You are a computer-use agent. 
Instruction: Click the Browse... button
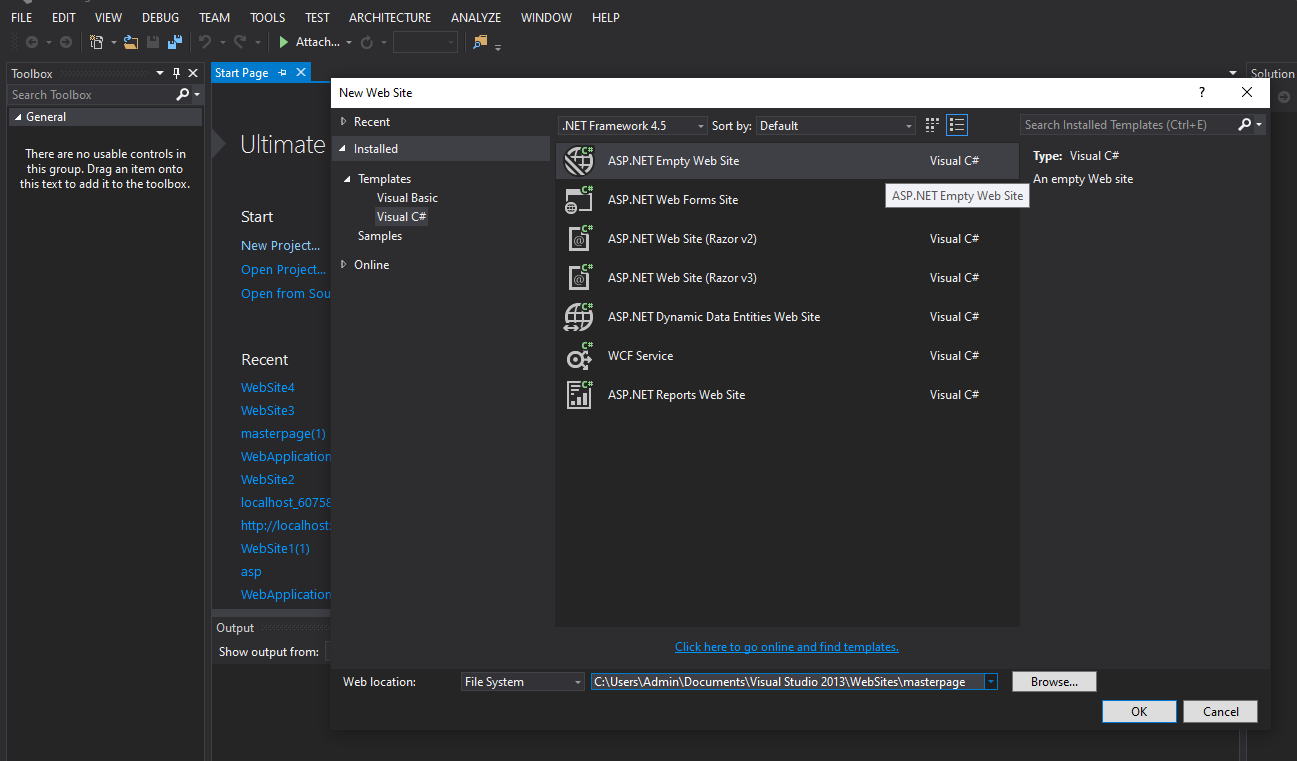(1054, 682)
